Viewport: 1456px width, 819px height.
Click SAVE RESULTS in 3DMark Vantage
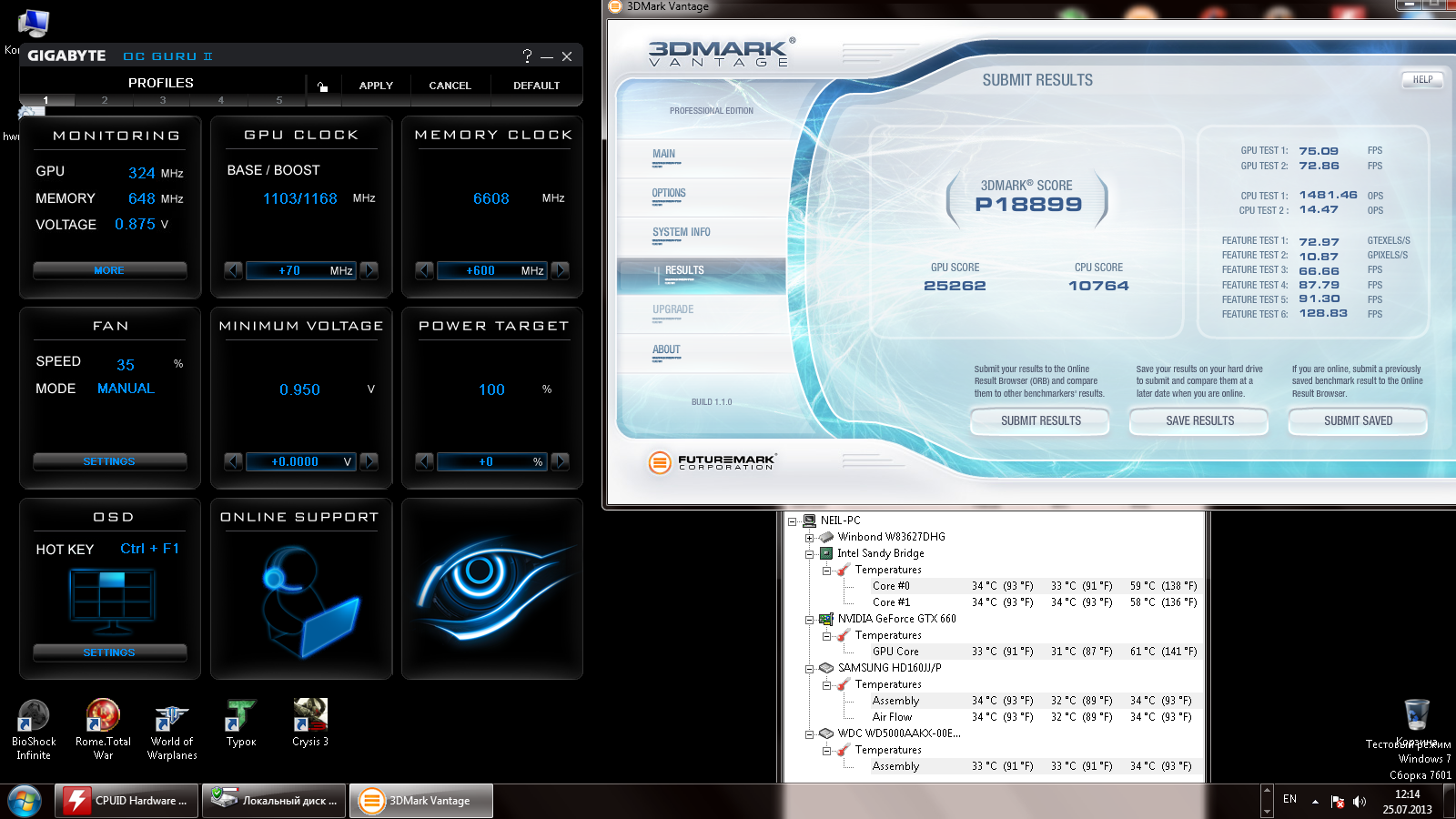pyautogui.click(x=1199, y=421)
